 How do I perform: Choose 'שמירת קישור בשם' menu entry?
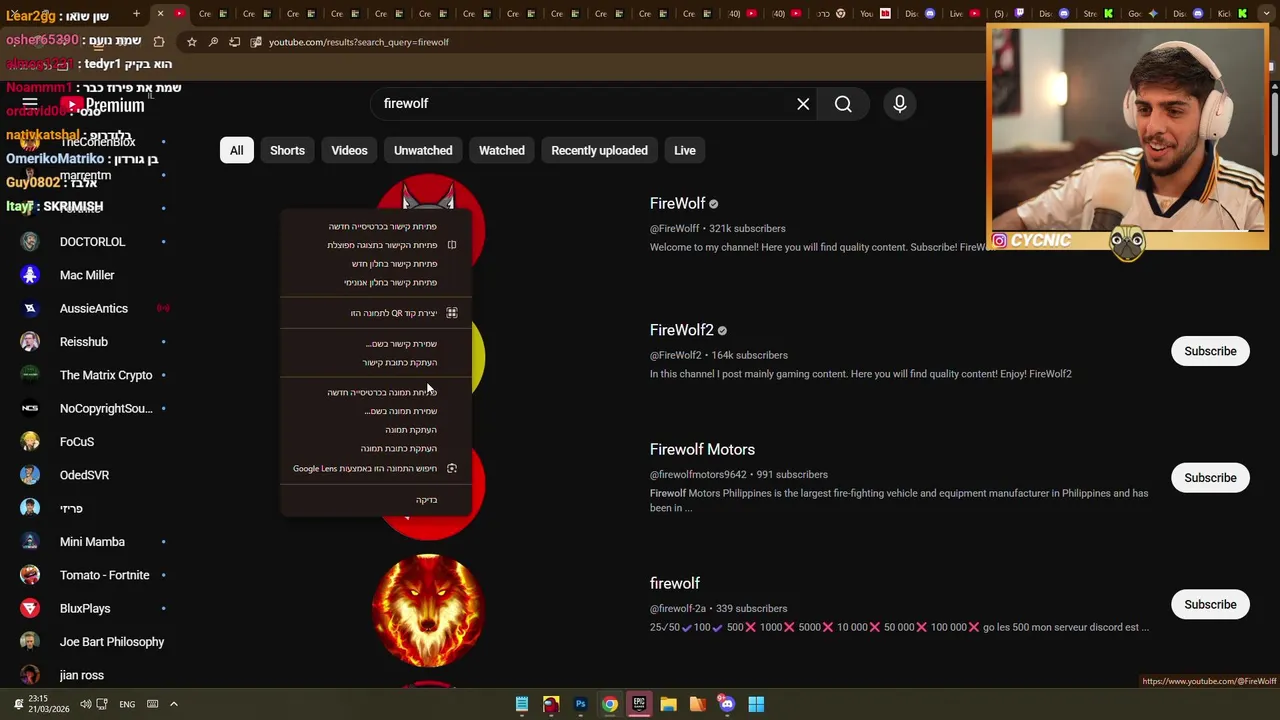pyautogui.click(x=376, y=344)
